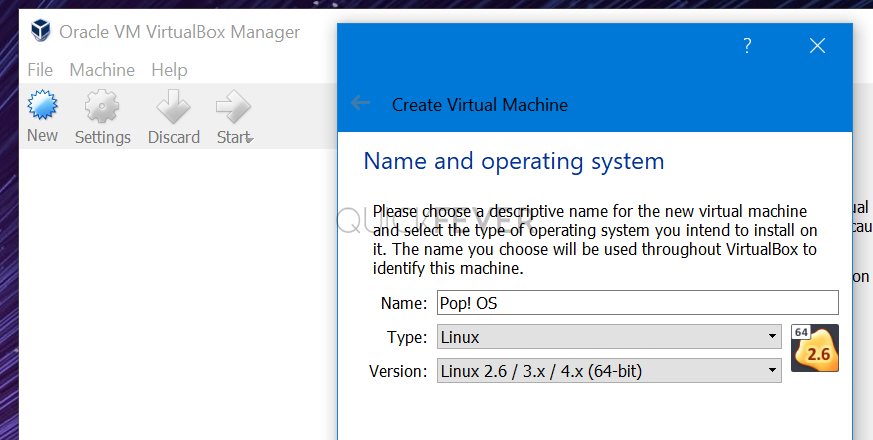
Task: Click the Oracle VM VirtualBox Manager title
Action: coord(179,32)
